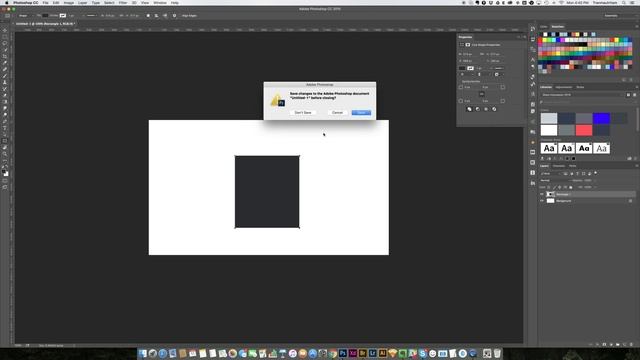Image resolution: width=640 pixels, height=360 pixels.
Task: Delete layer using Layers panel trash icon
Action: click(x=631, y=344)
